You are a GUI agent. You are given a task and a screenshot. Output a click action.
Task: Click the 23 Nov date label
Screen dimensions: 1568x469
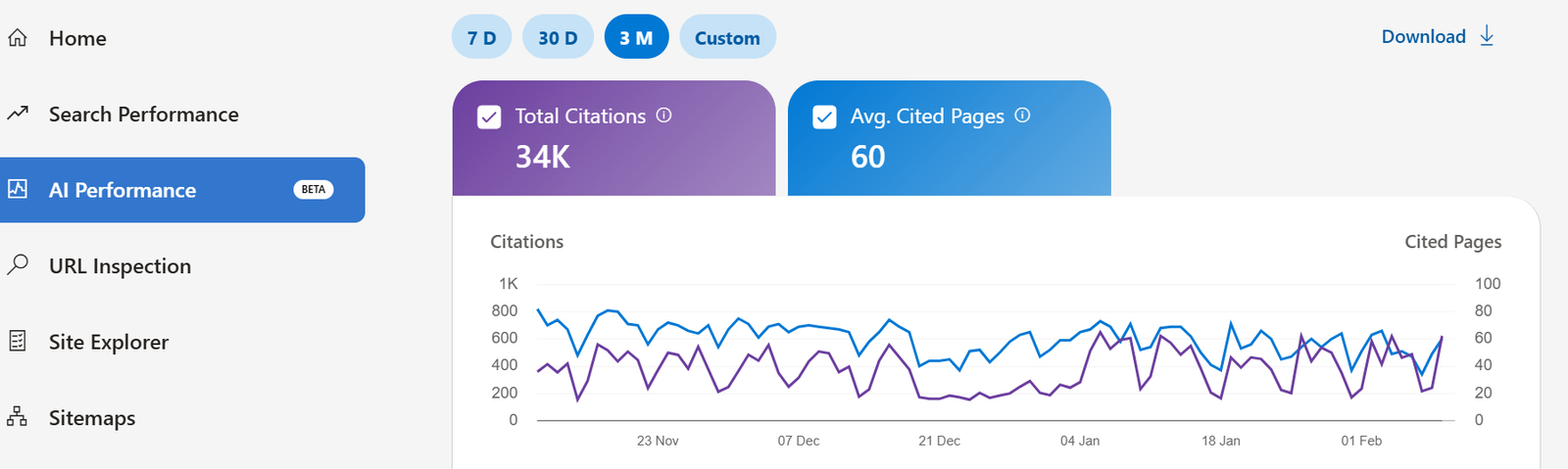658,441
